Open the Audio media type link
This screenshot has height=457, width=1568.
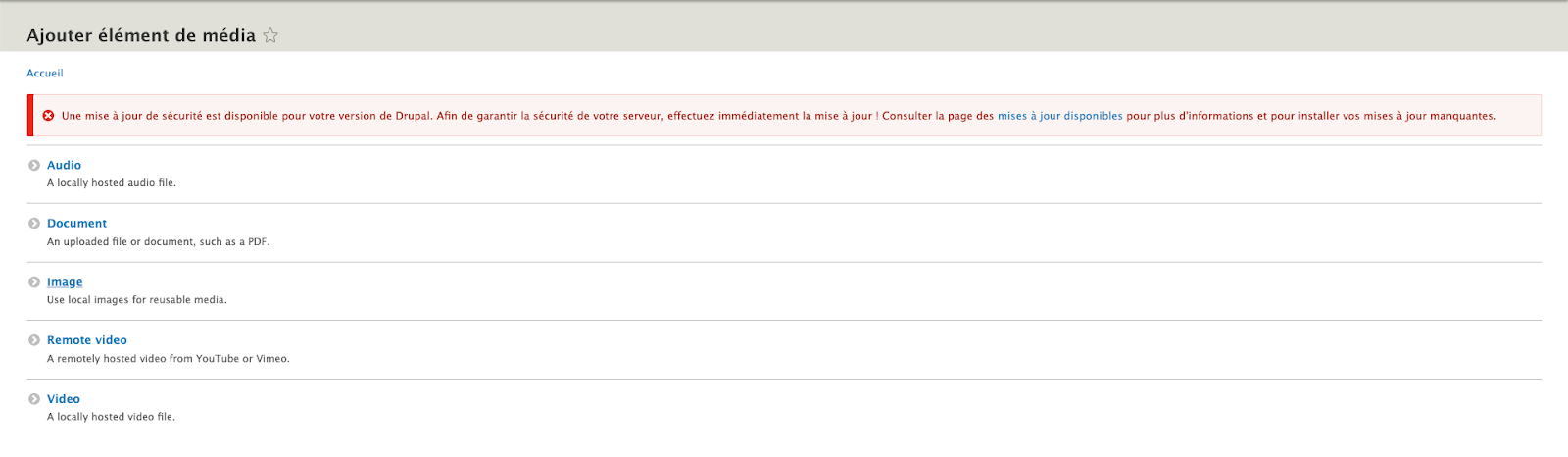(x=64, y=166)
